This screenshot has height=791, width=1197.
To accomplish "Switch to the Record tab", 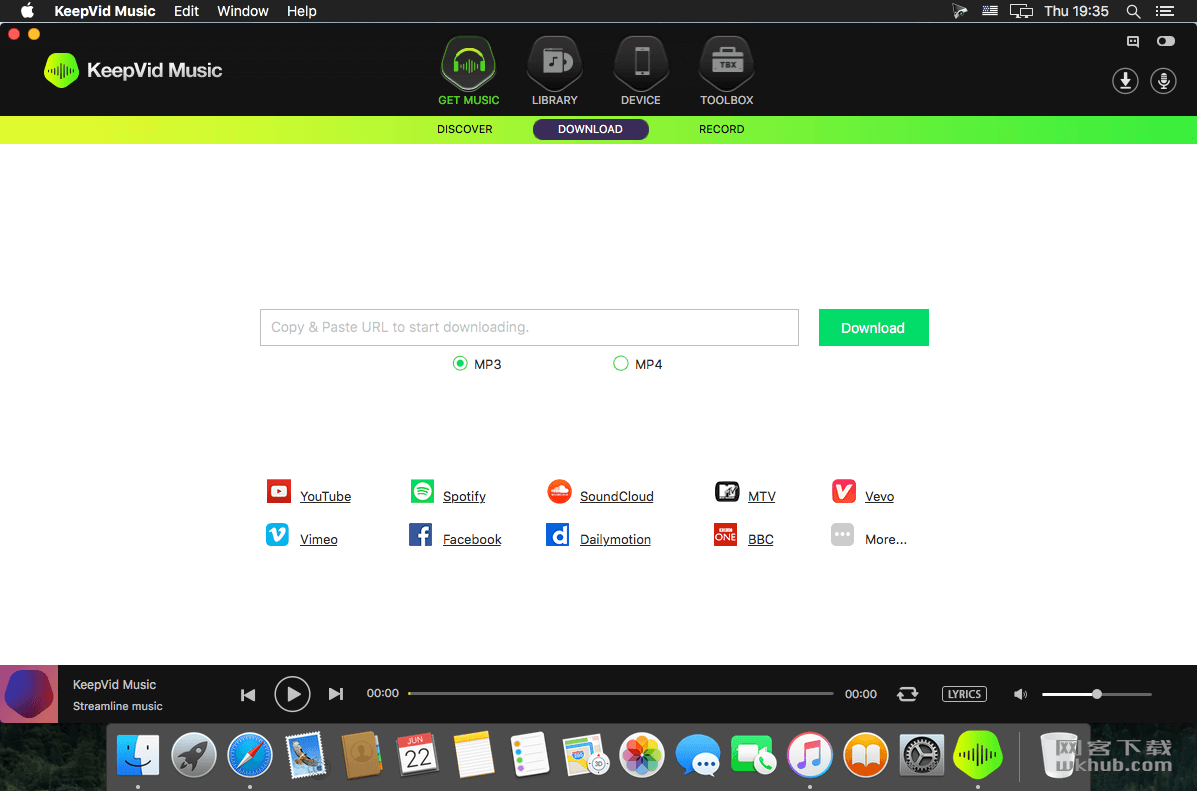I will 721,129.
